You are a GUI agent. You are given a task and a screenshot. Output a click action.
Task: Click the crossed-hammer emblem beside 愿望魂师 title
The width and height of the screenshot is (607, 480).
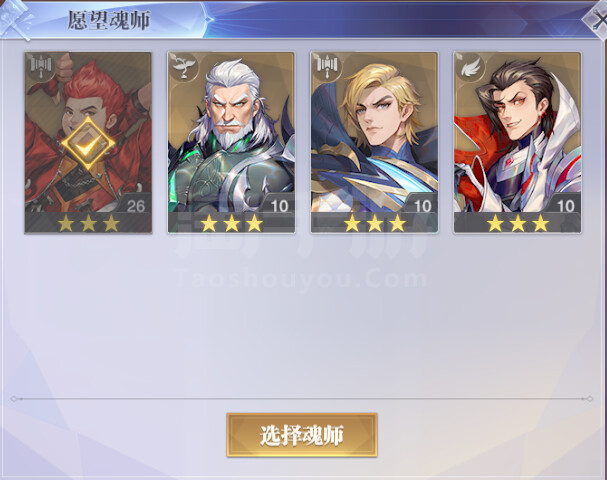[15, 19]
